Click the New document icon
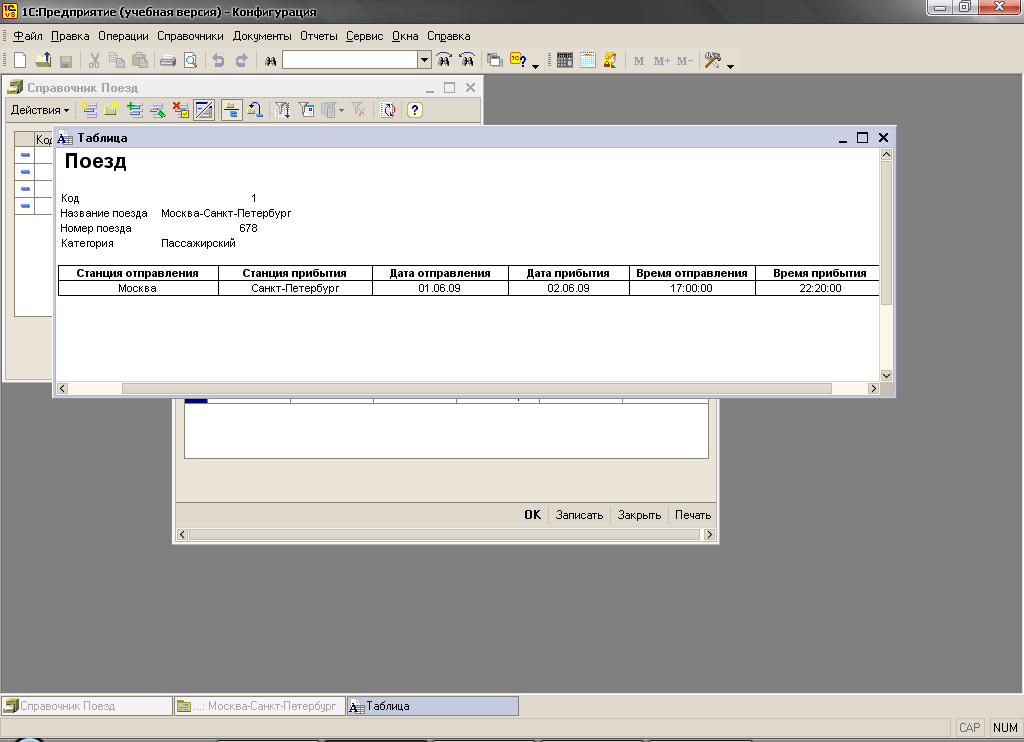Screen dimensions: 1024x742 pos(19,61)
